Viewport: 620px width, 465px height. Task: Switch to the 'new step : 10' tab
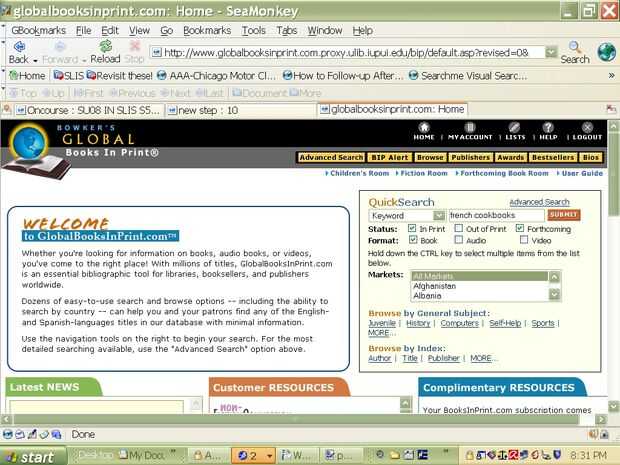pyautogui.click(x=240, y=110)
